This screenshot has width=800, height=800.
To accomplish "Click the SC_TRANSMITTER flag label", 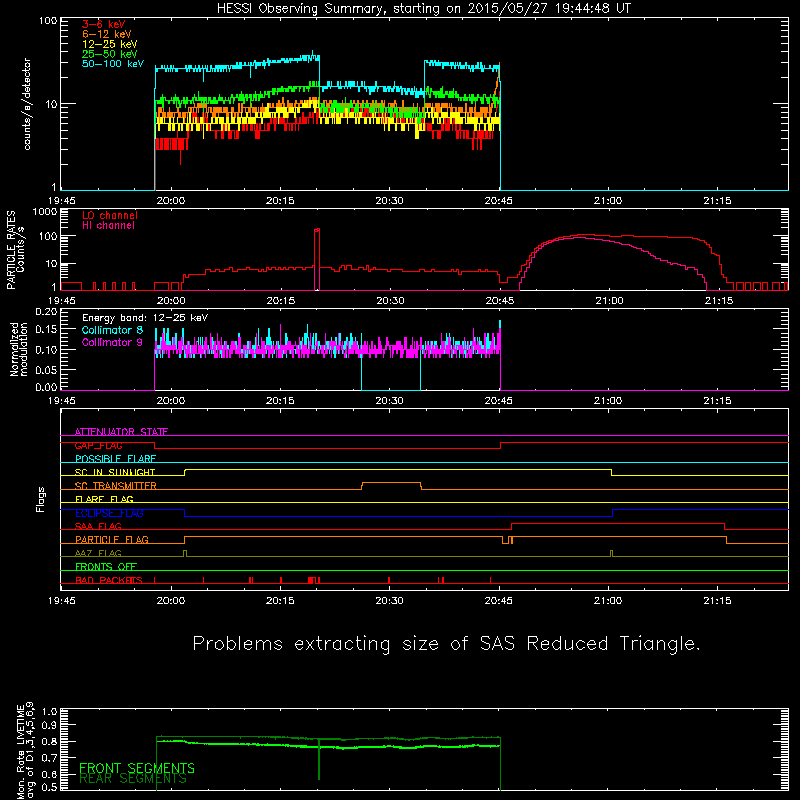I will pyautogui.click(x=116, y=486).
